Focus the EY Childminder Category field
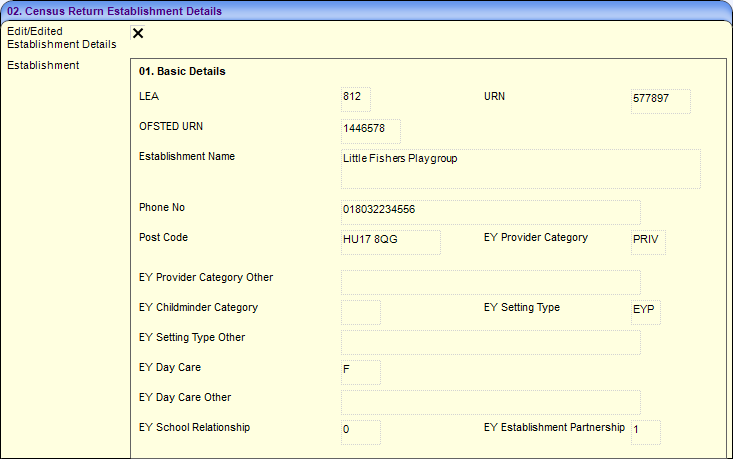The width and height of the screenshot is (733, 459). (x=360, y=311)
